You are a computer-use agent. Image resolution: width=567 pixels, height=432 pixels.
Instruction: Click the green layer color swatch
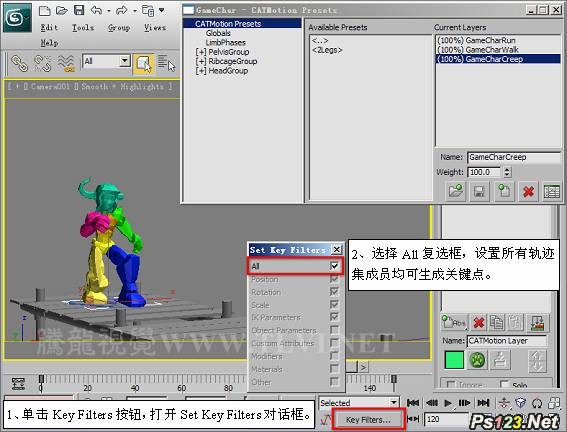[454, 360]
